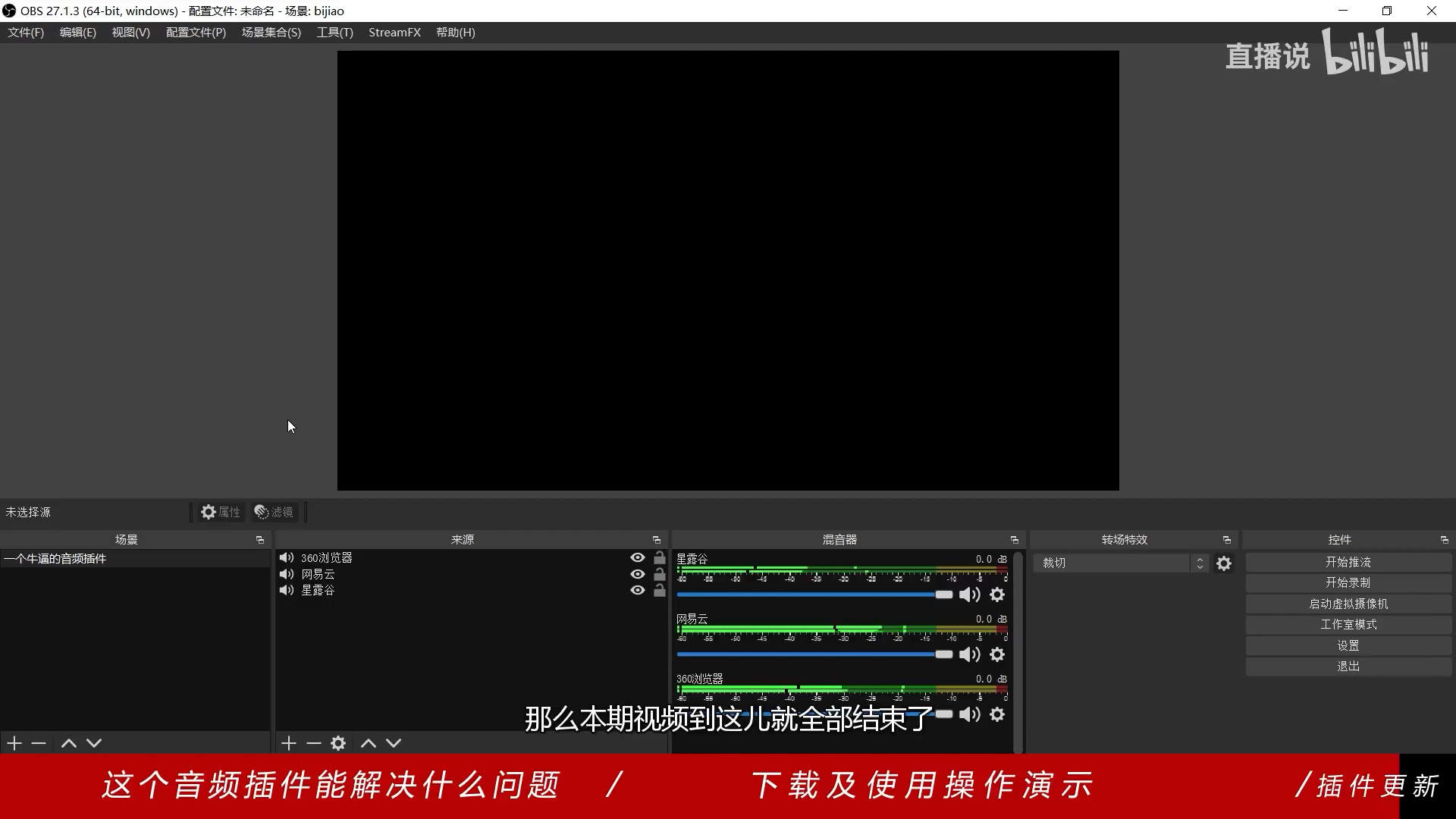Mute 星露谷 mixer speaker icon

click(x=969, y=595)
